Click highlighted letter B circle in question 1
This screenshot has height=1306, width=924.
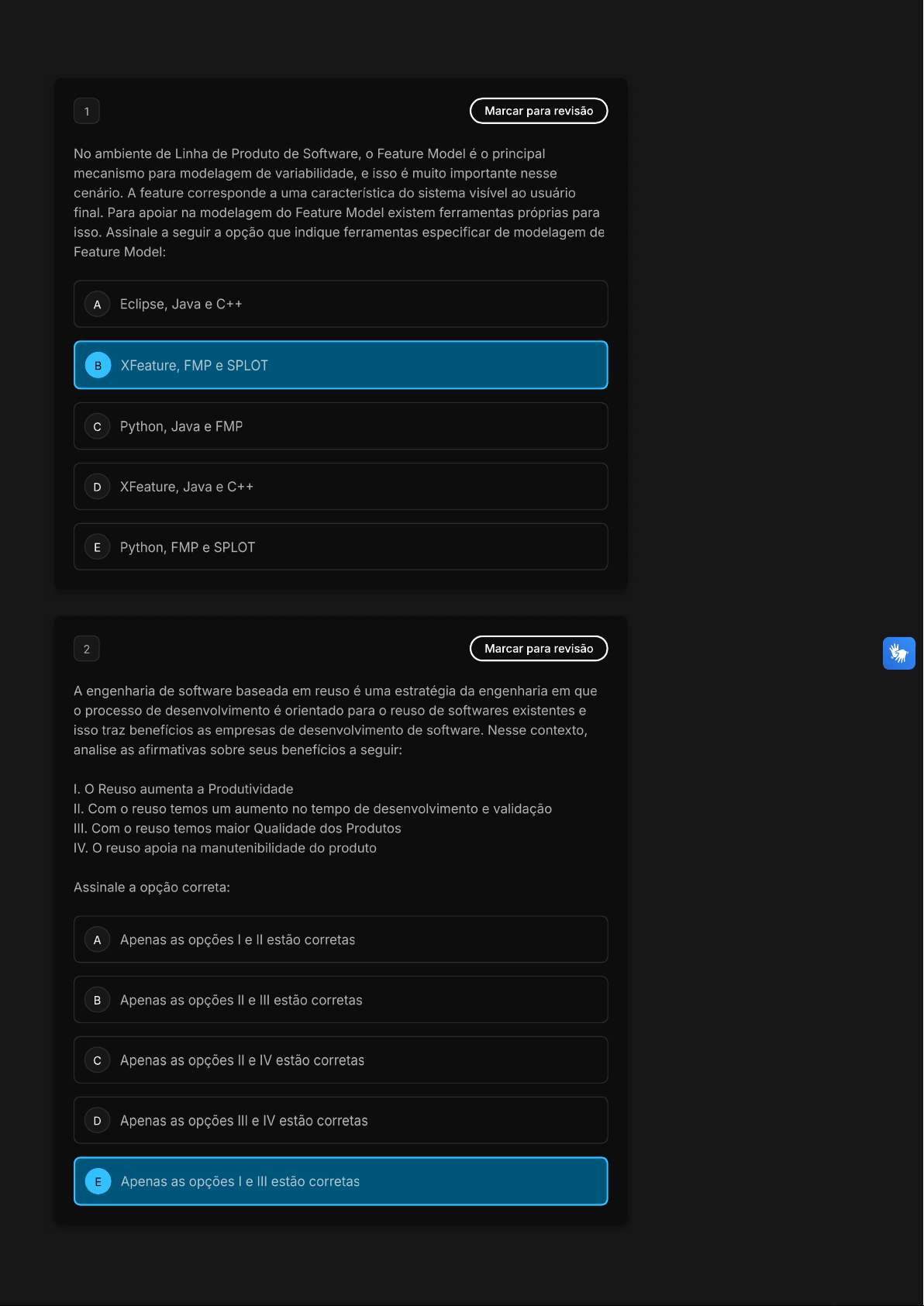(x=98, y=366)
